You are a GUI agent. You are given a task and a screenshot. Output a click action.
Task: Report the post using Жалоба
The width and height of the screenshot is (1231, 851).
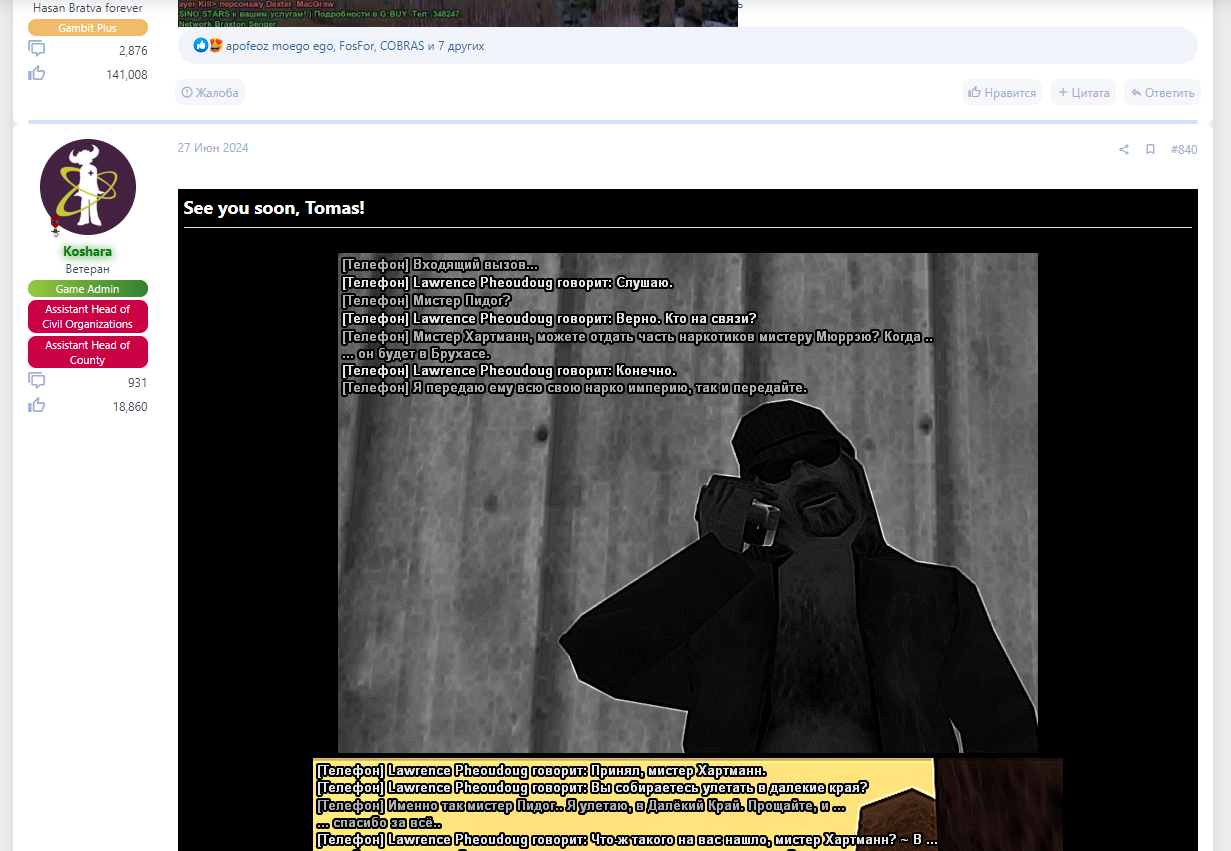pyautogui.click(x=210, y=93)
